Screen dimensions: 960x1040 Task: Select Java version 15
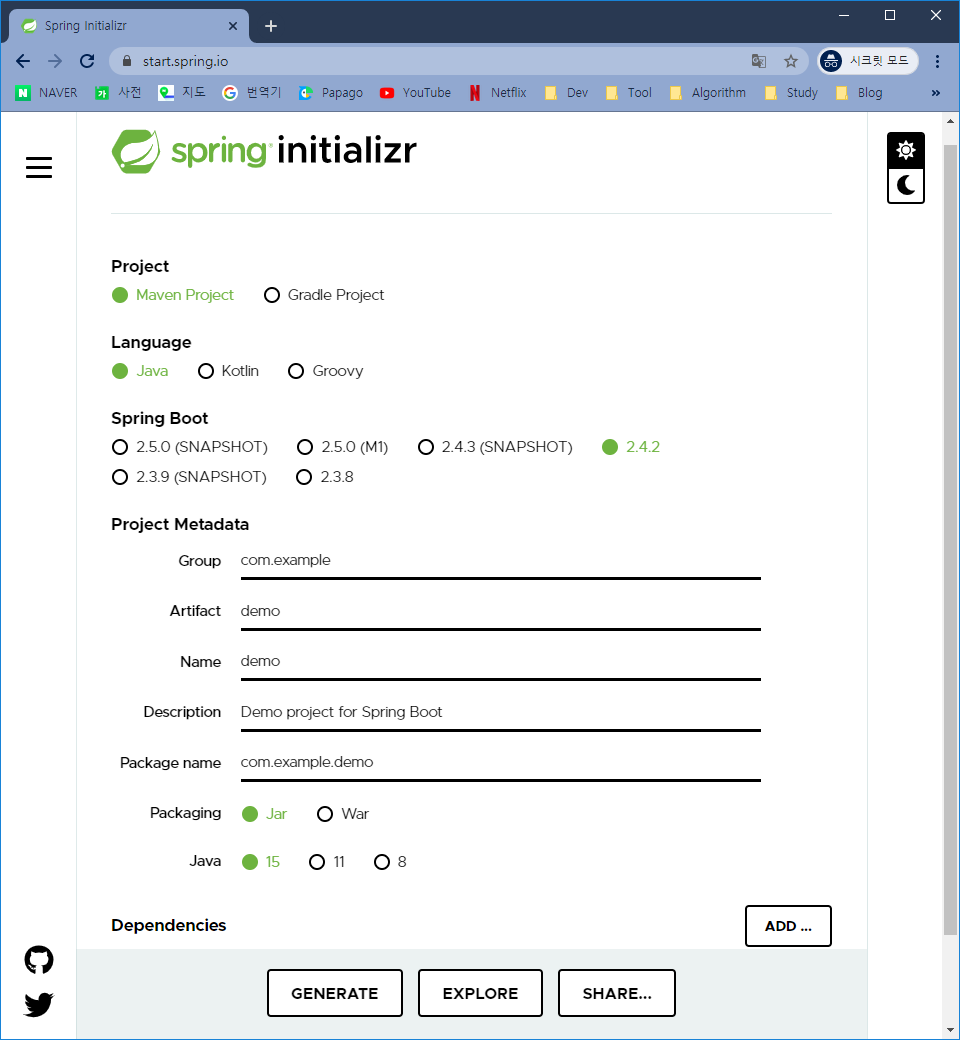click(x=261, y=862)
